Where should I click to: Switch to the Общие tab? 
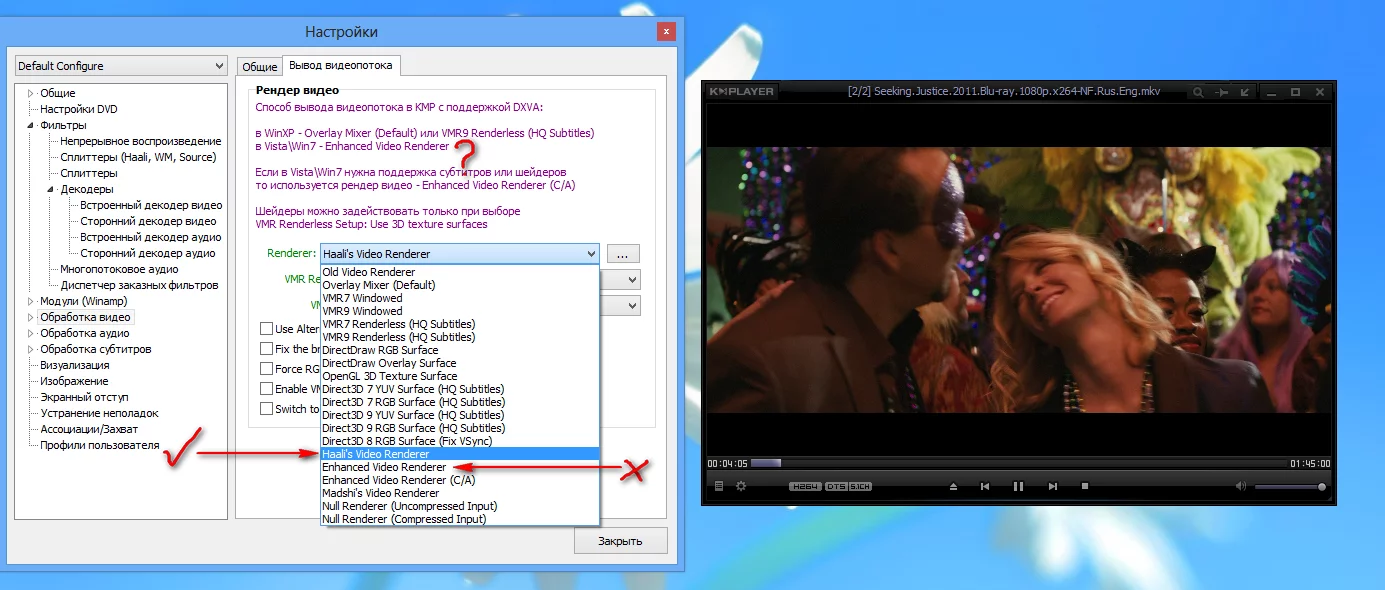coord(259,65)
